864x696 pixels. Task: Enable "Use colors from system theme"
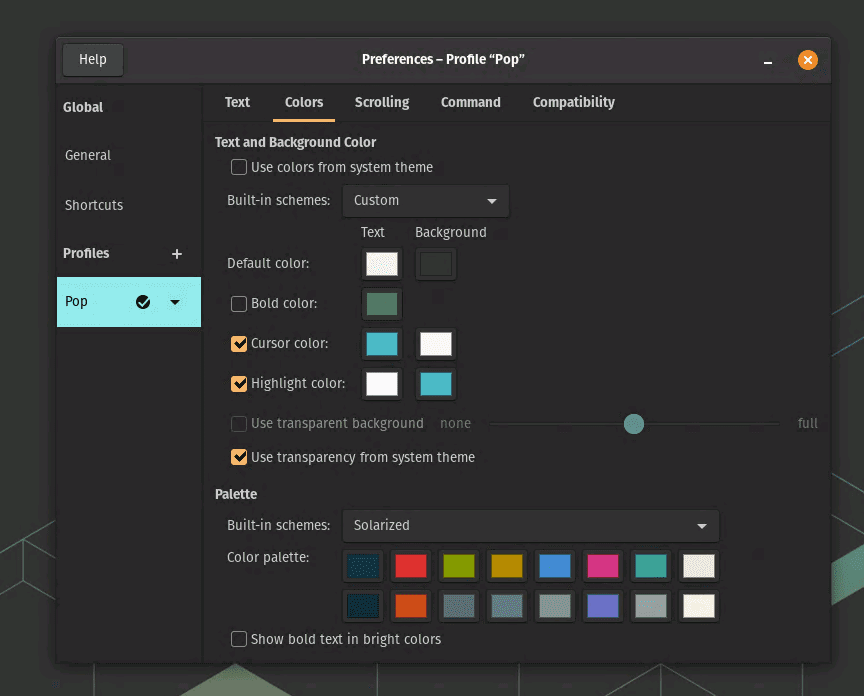click(238, 167)
